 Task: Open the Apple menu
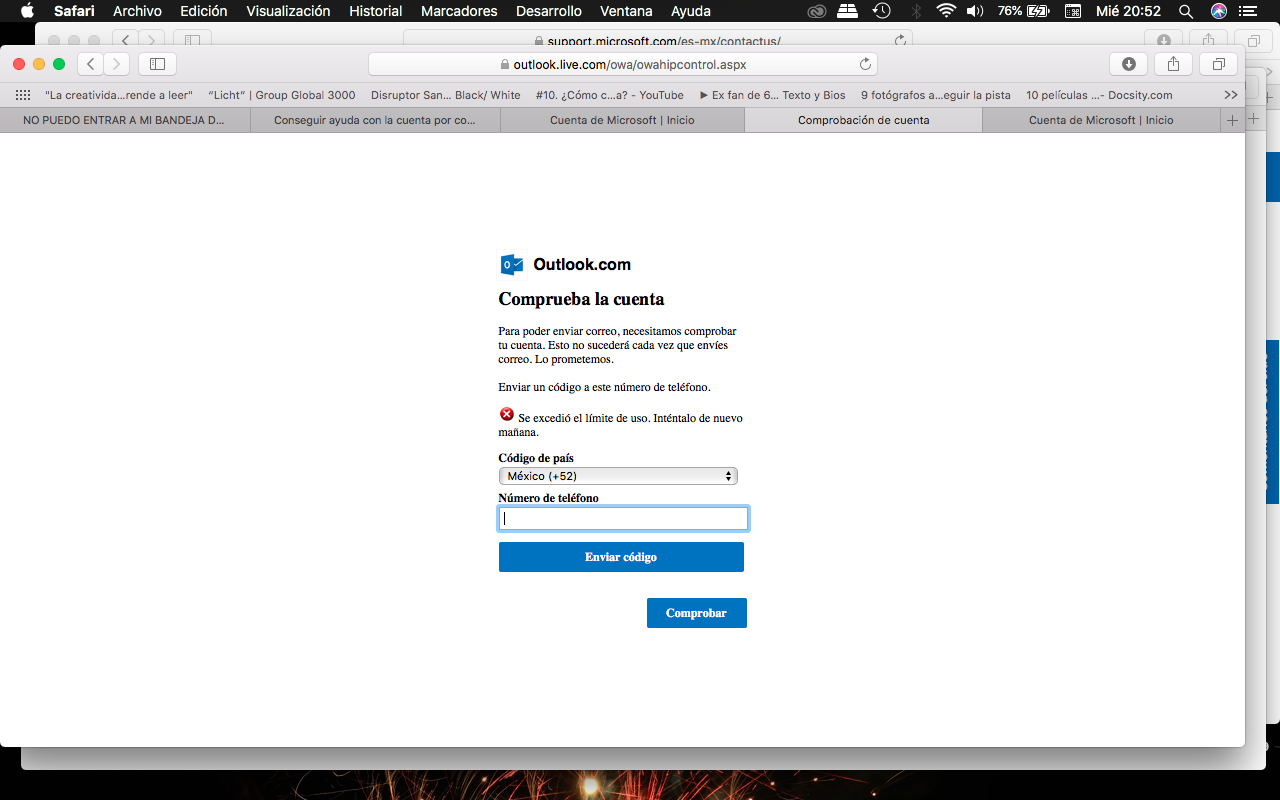pyautogui.click(x=27, y=11)
